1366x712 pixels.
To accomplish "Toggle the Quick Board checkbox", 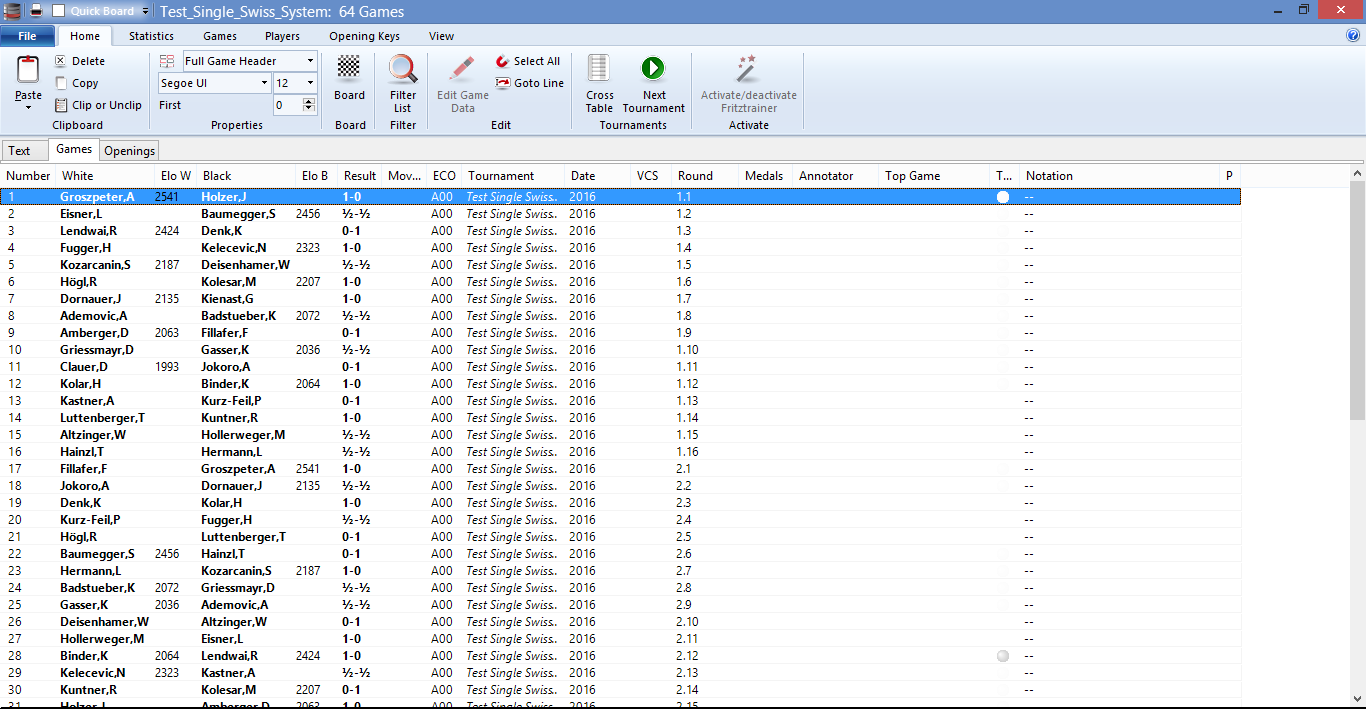I will [58, 11].
